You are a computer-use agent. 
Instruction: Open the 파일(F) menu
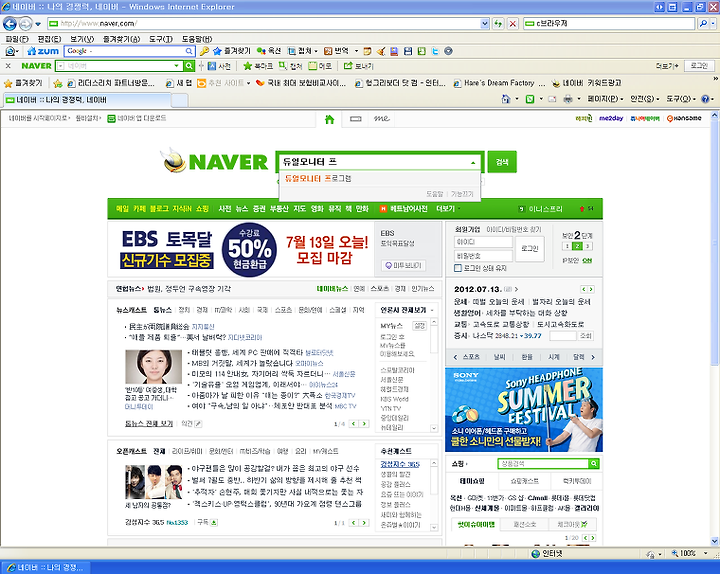[17, 39]
